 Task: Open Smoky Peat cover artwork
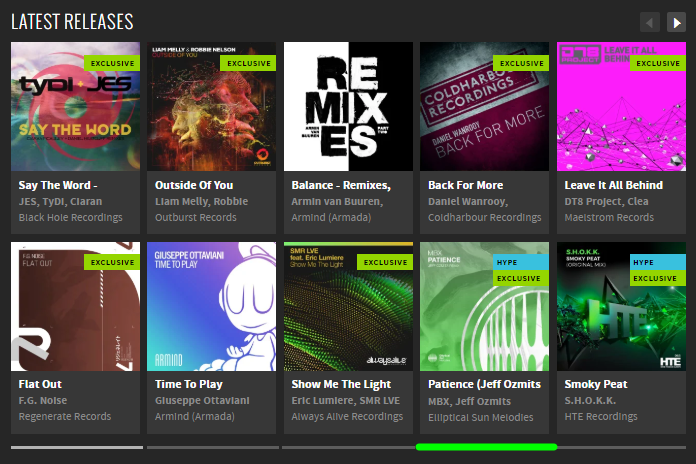click(621, 306)
